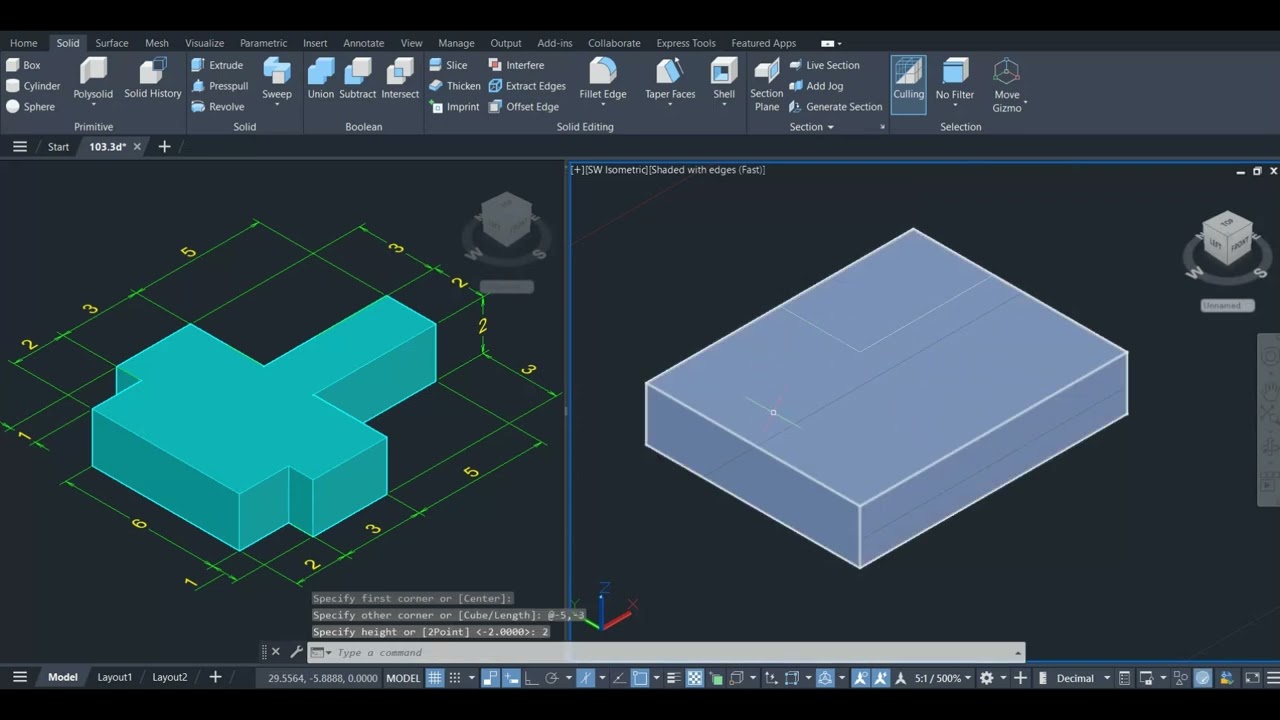
Task: Add a new drawing tab
Action: [x=165, y=147]
